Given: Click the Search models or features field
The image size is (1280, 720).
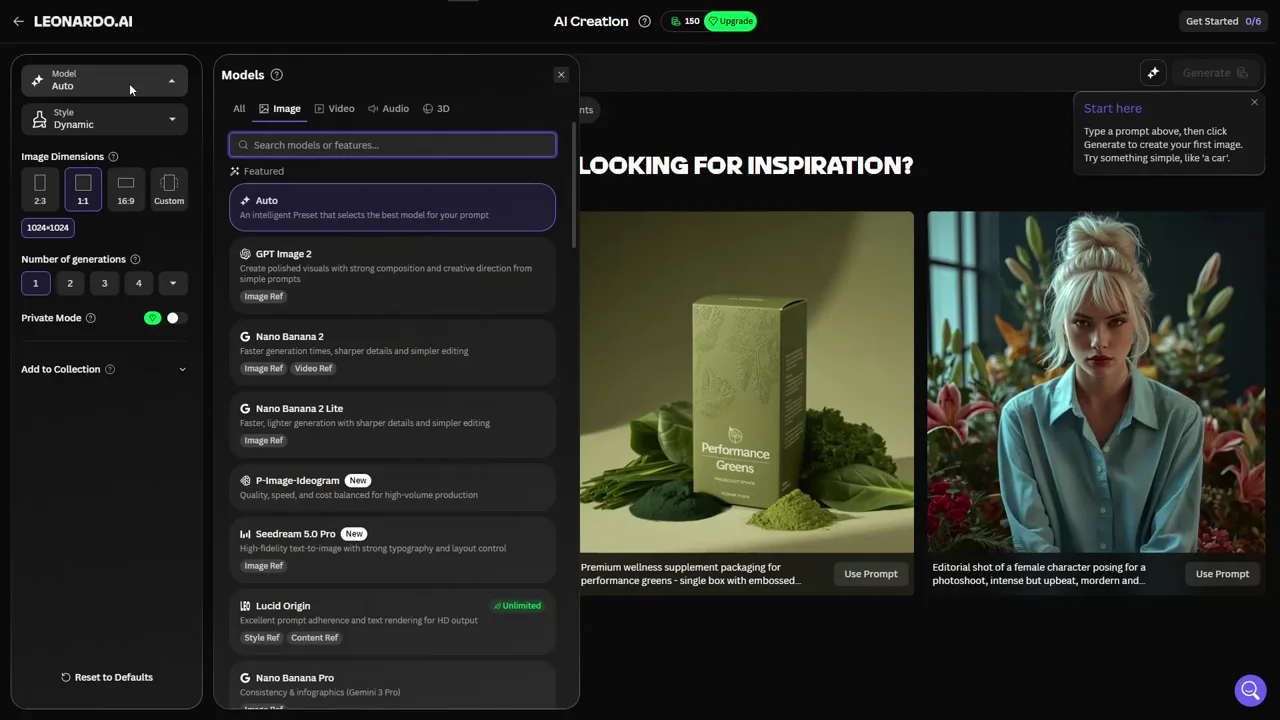Looking at the screenshot, I should point(392,145).
